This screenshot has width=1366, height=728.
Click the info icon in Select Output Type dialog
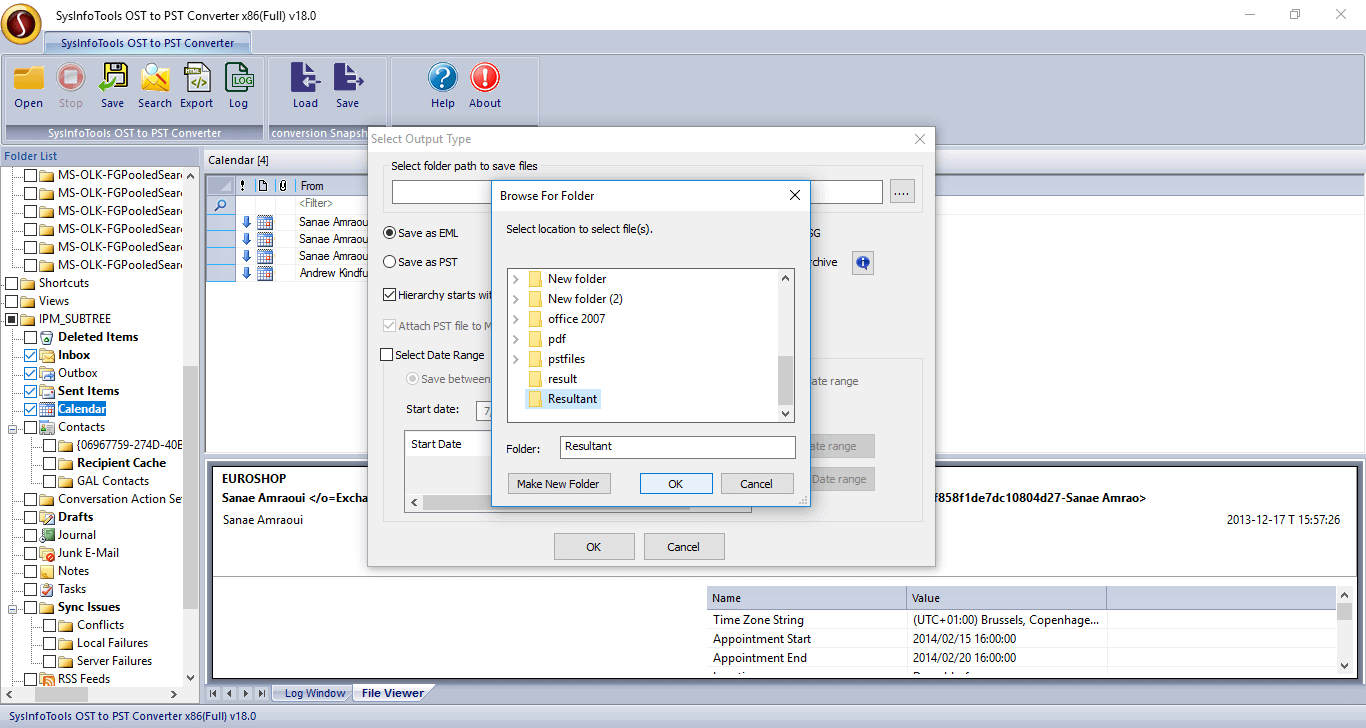click(x=862, y=263)
